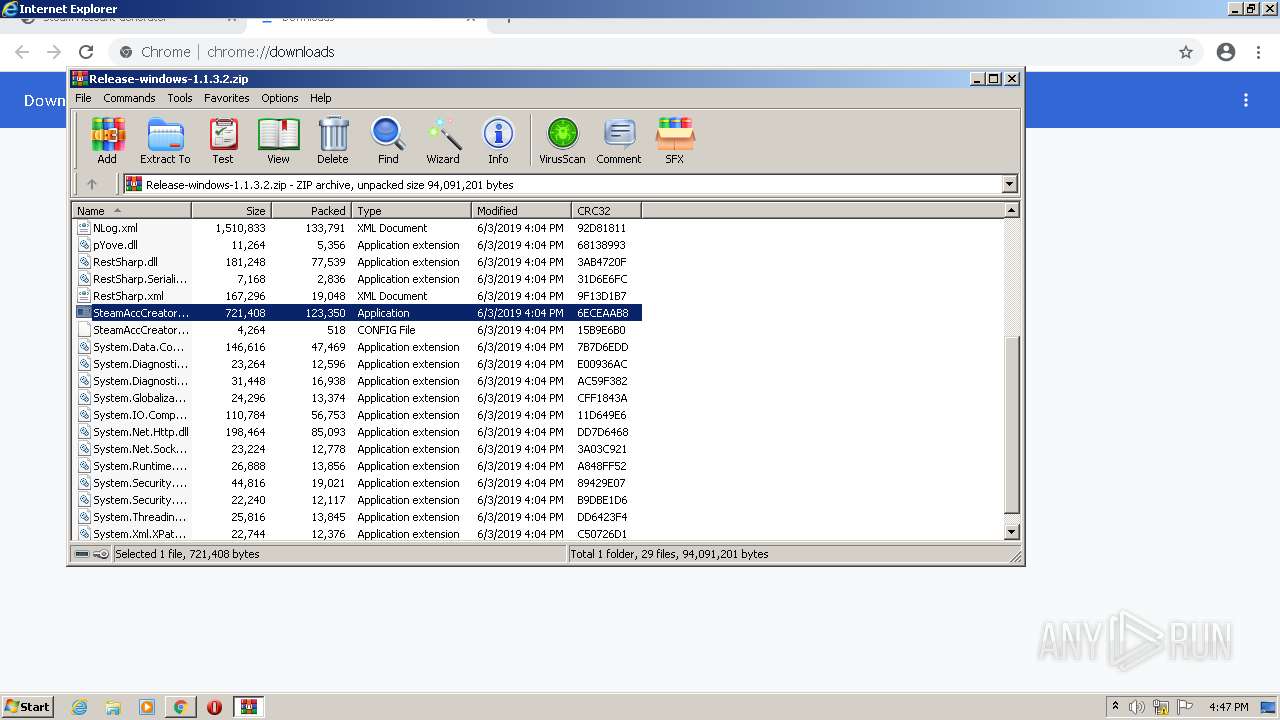Show hidden system tray icons
This screenshot has width=1280, height=720.
1115,707
